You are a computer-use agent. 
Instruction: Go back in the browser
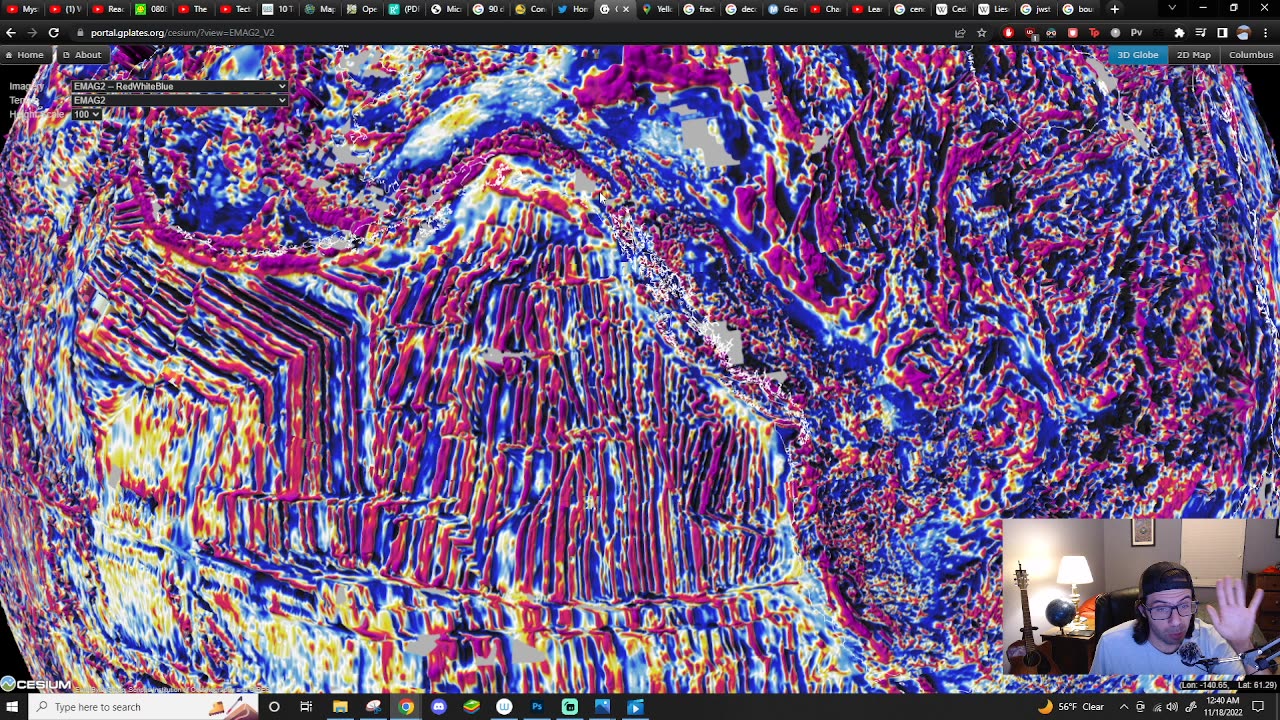tap(11, 32)
